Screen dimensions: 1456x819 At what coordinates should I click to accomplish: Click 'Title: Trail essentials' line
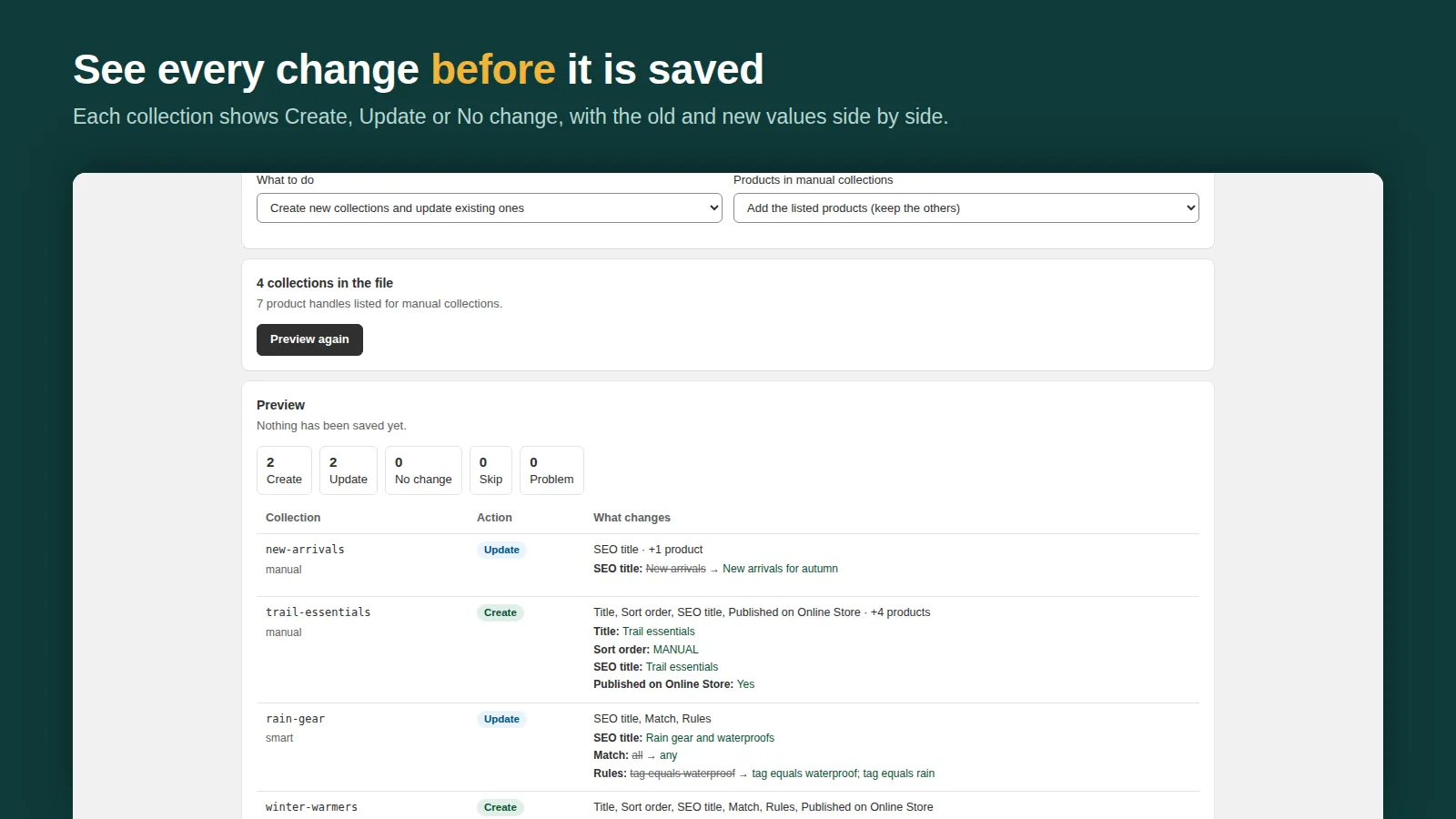pos(644,632)
